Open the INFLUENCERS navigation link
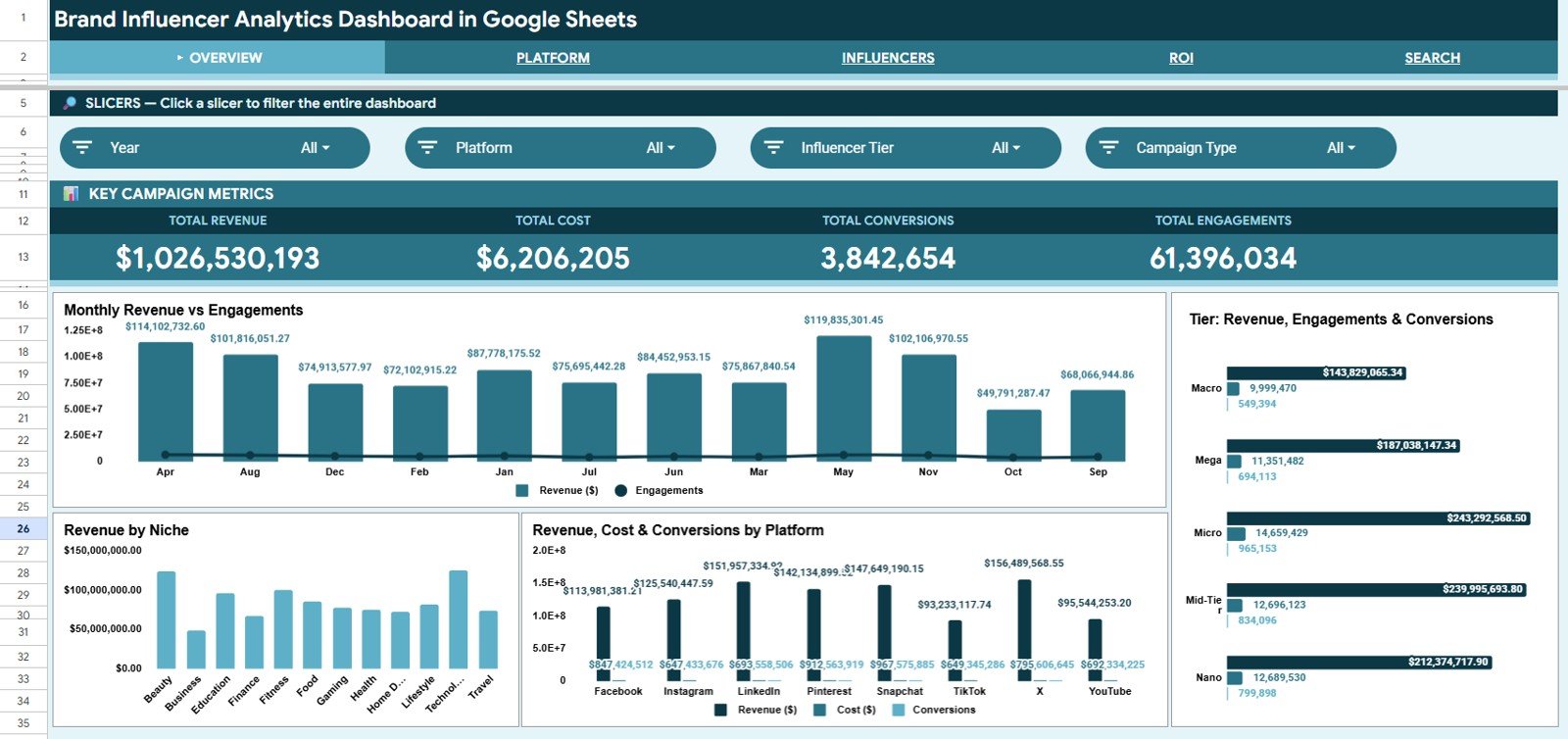The image size is (1568, 739). point(888,58)
